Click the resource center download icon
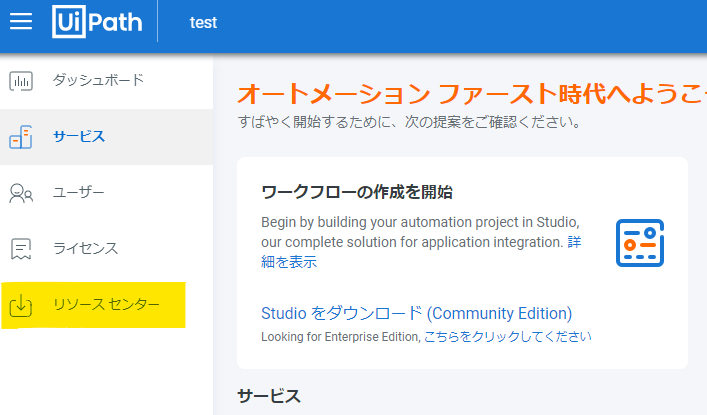Viewport: 707px width, 415px height. point(21,305)
